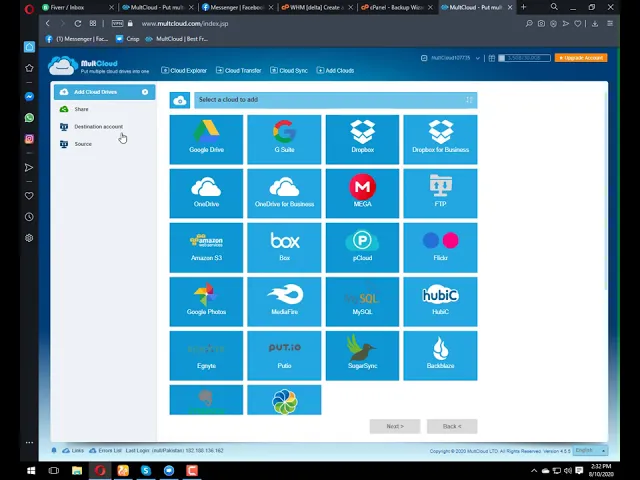Open history clock in Opera sidebar

click(x=29, y=217)
